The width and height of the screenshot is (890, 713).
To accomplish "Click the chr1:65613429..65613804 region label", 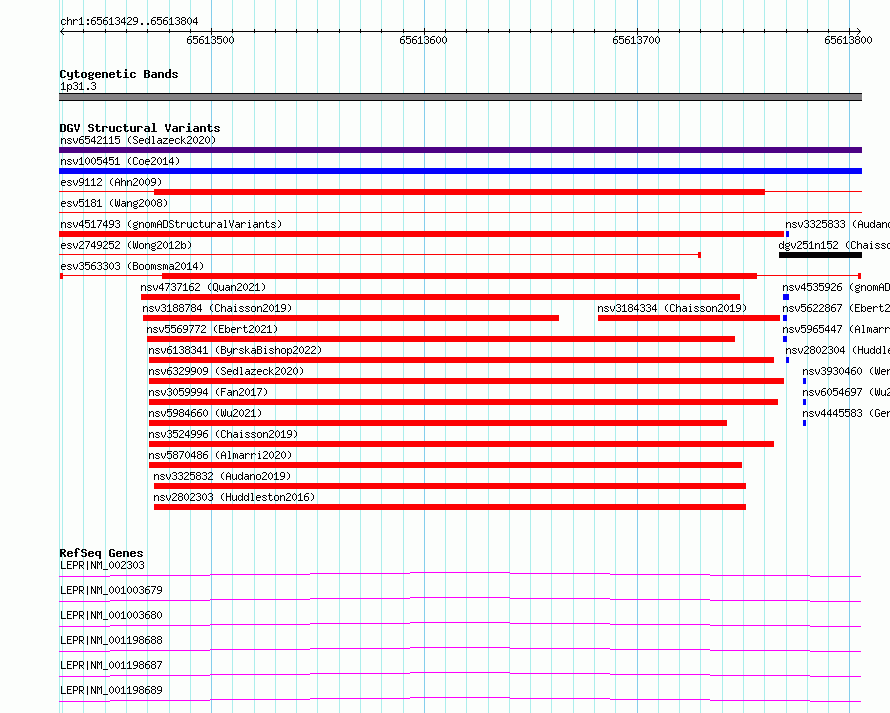I will (x=129, y=22).
